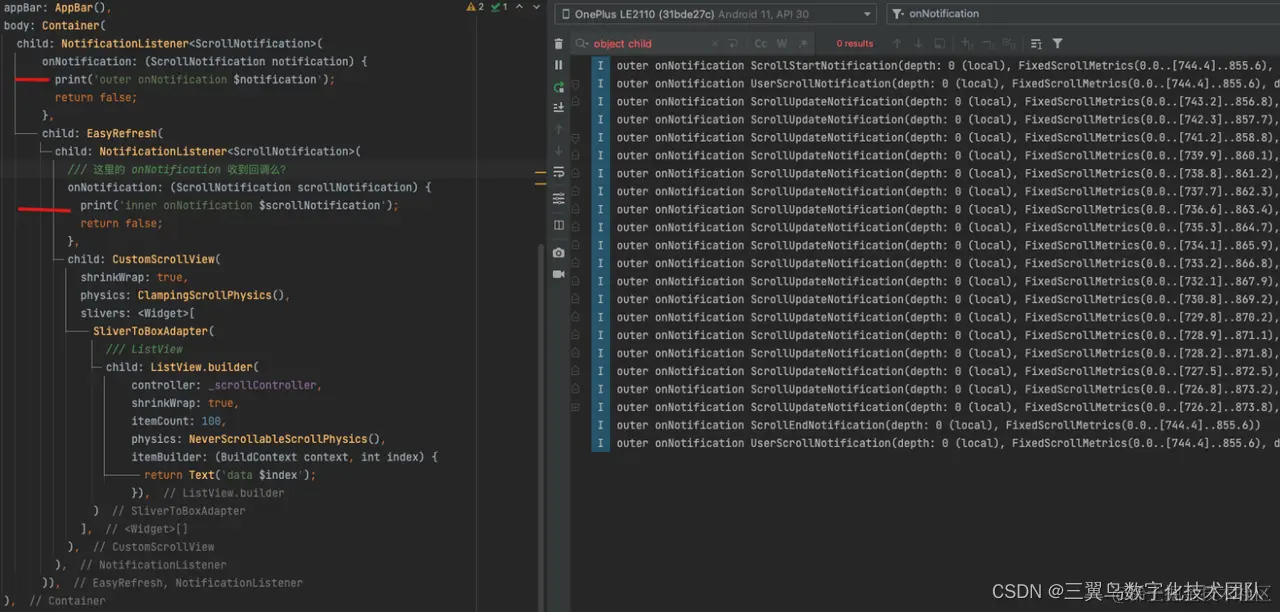Toggle soft-wrap in logcat sidebar

(x=558, y=173)
